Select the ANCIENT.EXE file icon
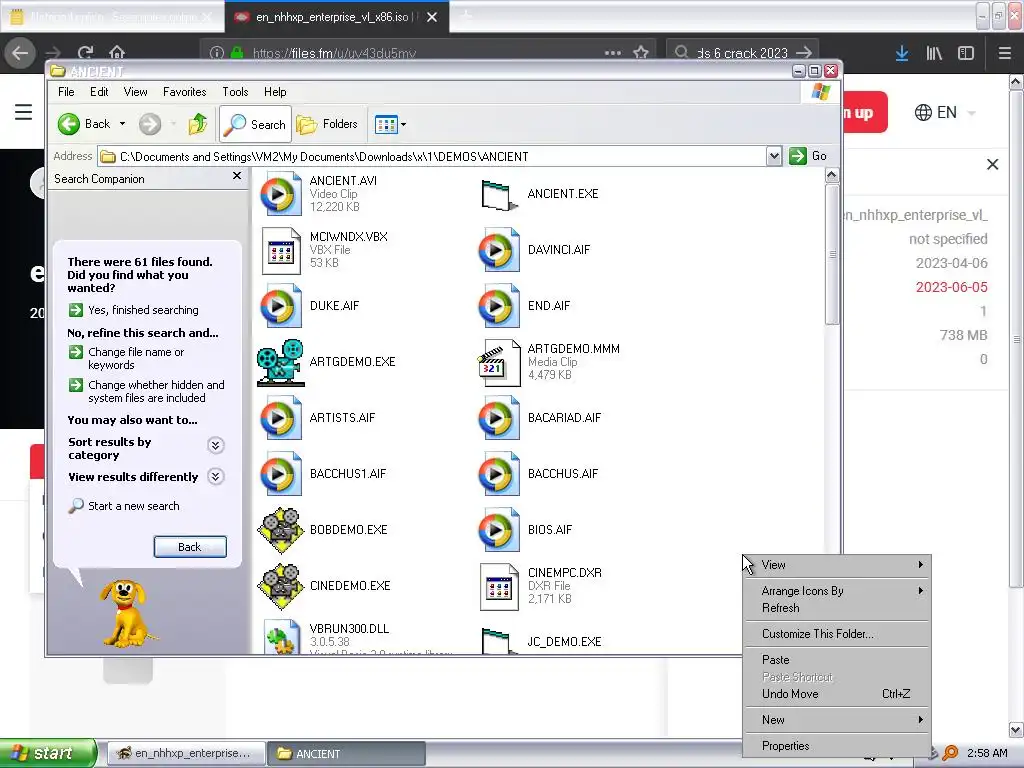This screenshot has width=1024, height=768. click(x=499, y=194)
